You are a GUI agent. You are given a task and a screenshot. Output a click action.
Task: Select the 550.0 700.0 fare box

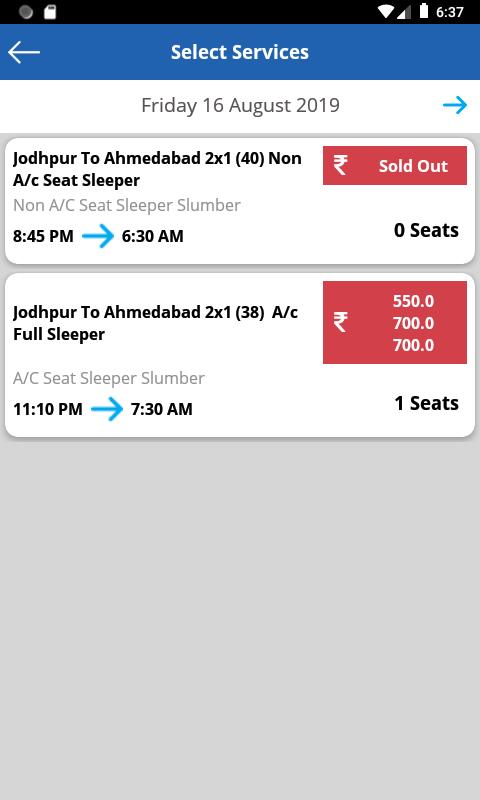pos(395,322)
